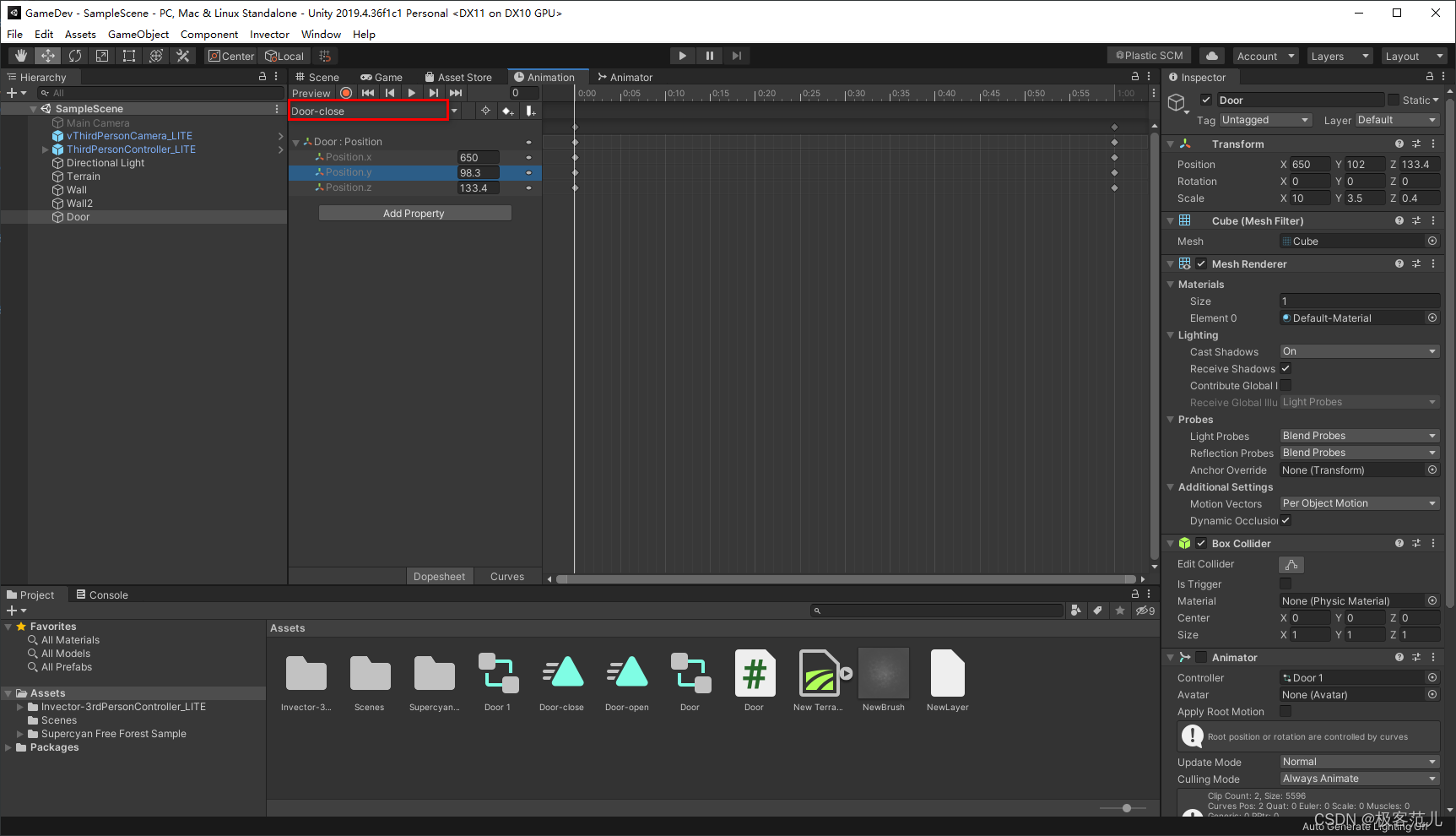Viewport: 1456px width, 836px height.
Task: Click the Add keyframe icon
Action: click(507, 111)
